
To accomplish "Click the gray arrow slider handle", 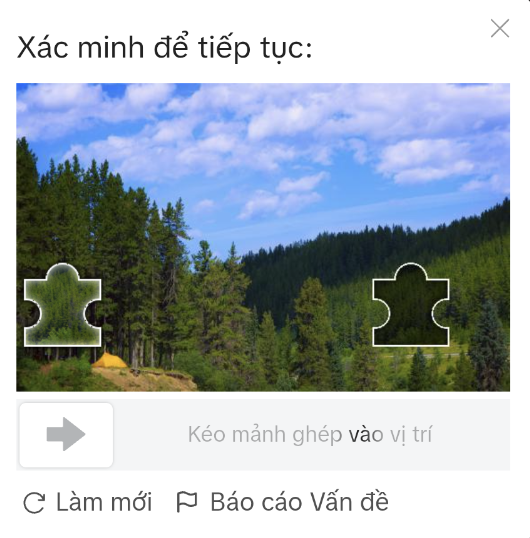I will (66, 435).
